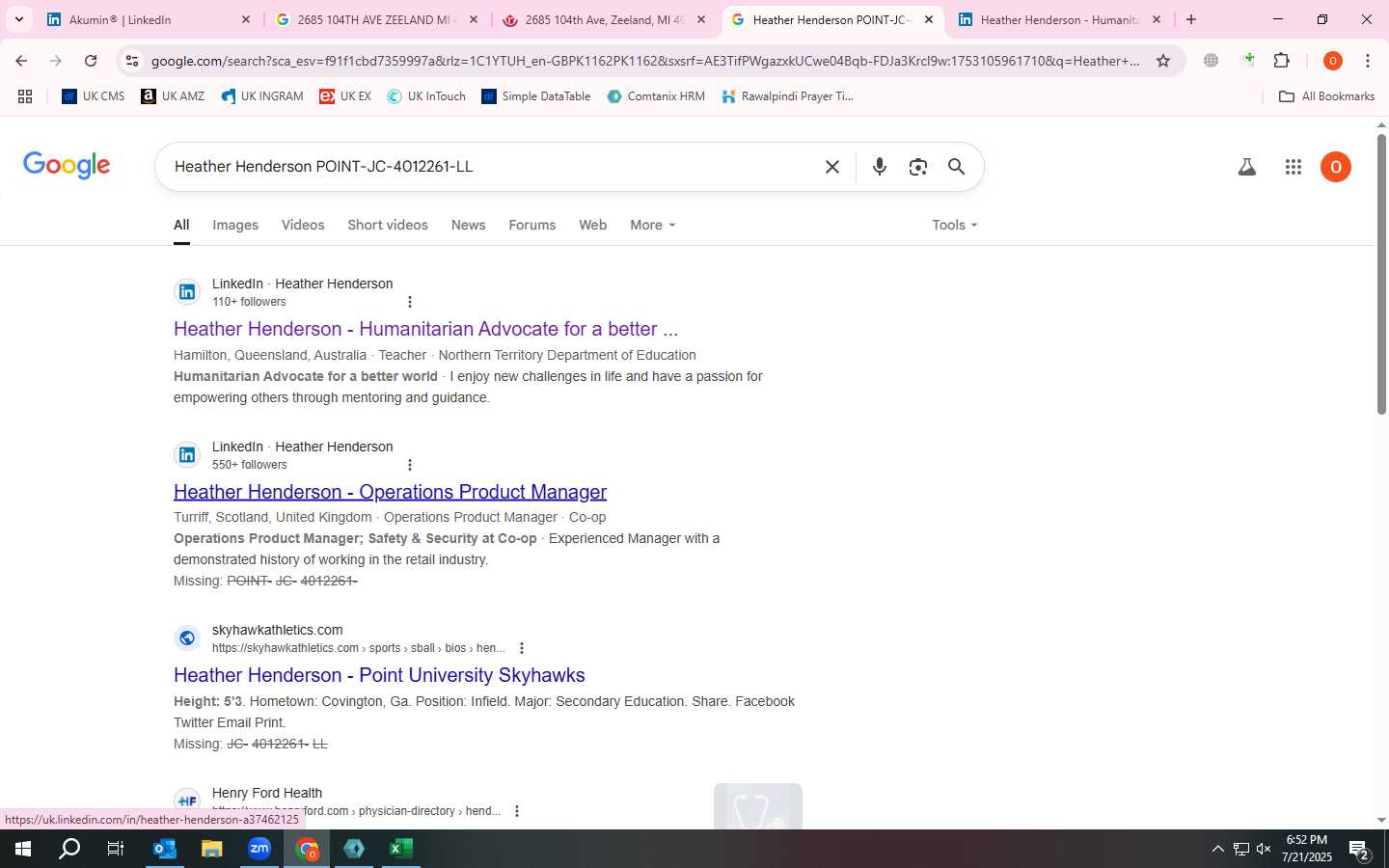Open Task View on taskbar
This screenshot has height=868, width=1389.
(x=116, y=849)
